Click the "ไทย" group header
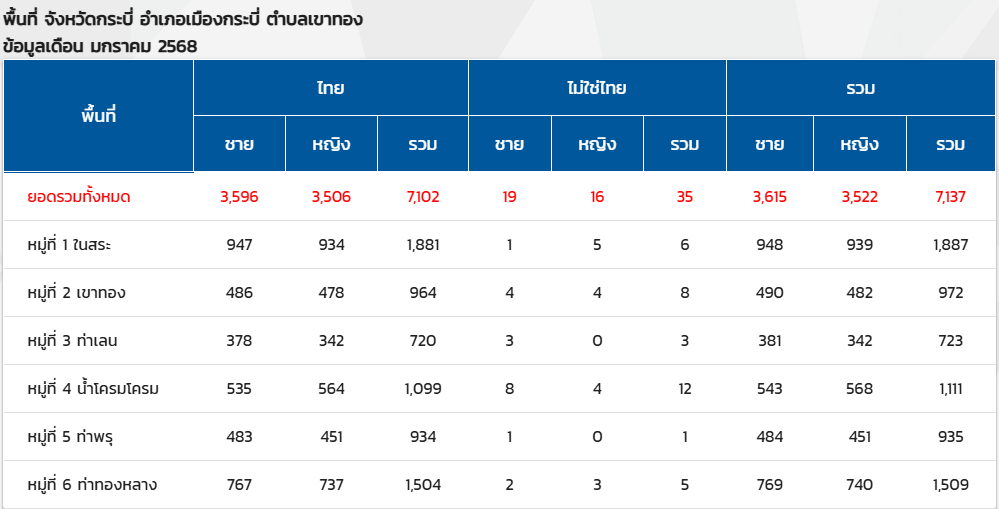The width and height of the screenshot is (999, 509). click(330, 88)
